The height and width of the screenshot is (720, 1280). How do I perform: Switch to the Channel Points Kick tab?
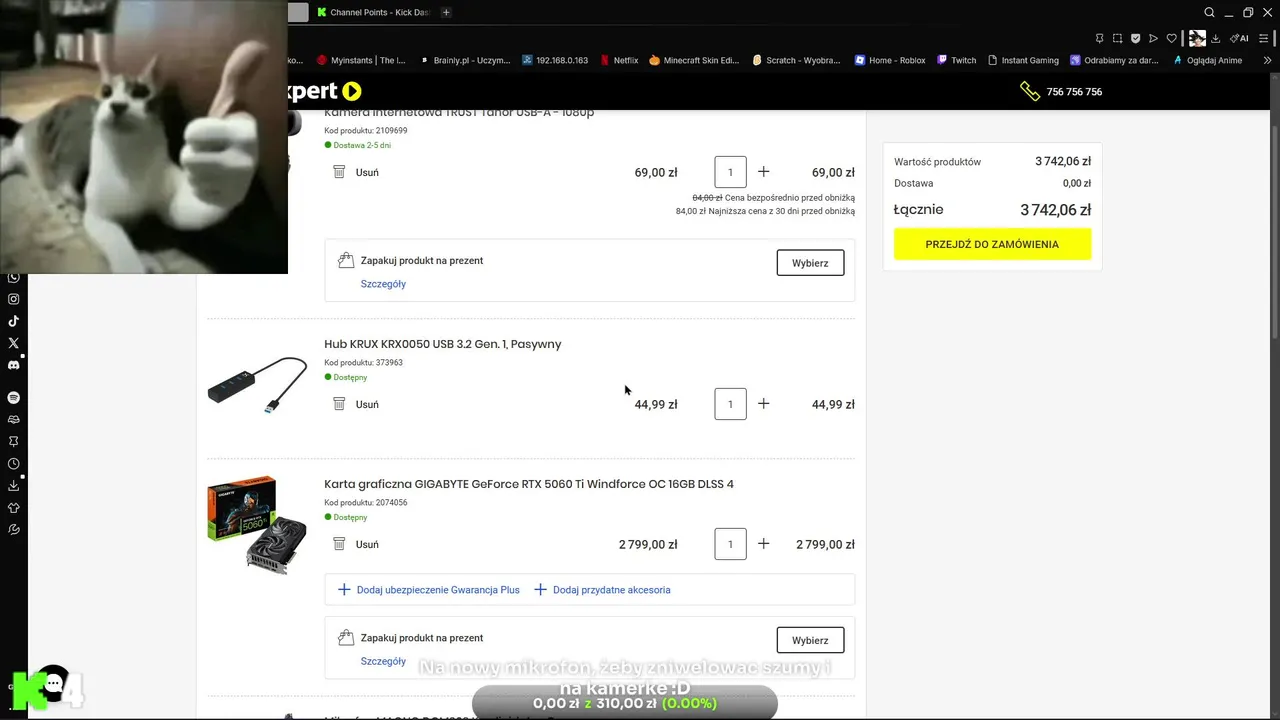click(x=372, y=12)
